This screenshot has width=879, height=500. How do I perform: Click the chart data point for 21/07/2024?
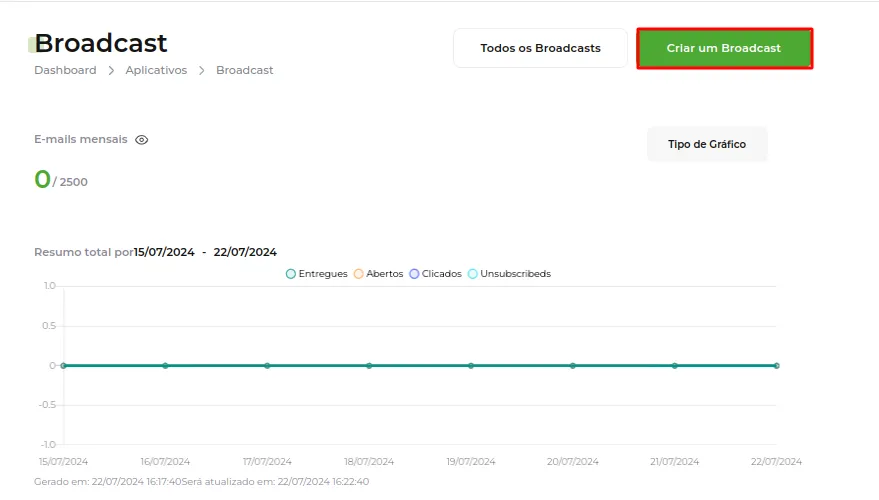(675, 365)
